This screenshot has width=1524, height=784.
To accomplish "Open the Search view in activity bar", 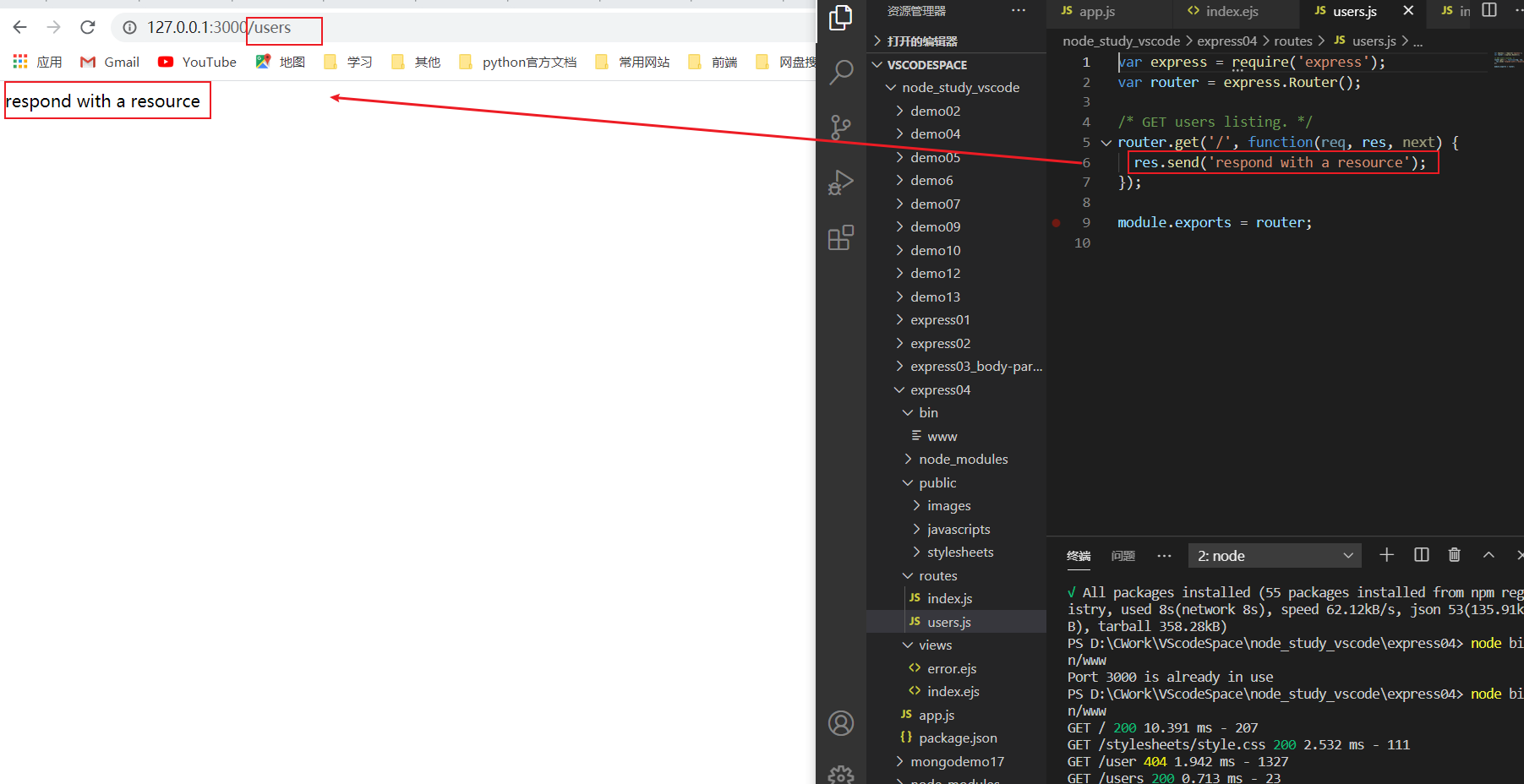I will (x=841, y=72).
